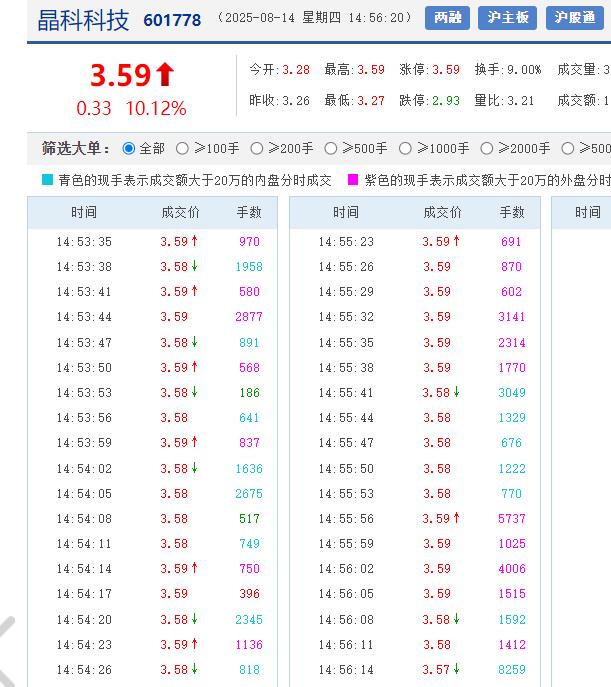Click down arrow in 14:54:20 row
Image resolution: width=611 pixels, height=687 pixels.
point(194,618)
